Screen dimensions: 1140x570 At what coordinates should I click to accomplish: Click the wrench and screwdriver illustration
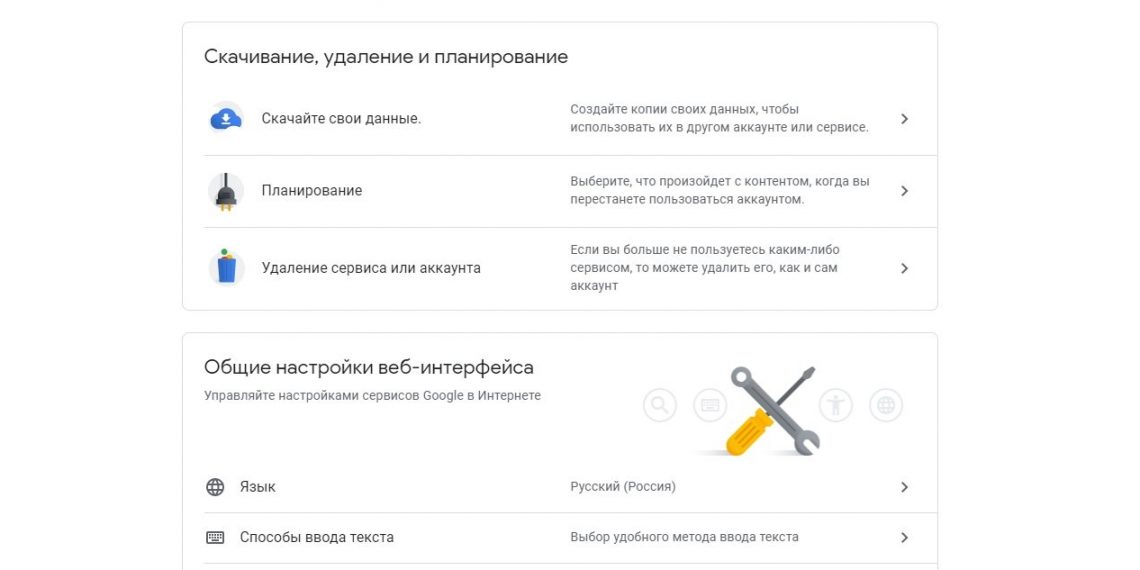pyautogui.click(x=773, y=411)
